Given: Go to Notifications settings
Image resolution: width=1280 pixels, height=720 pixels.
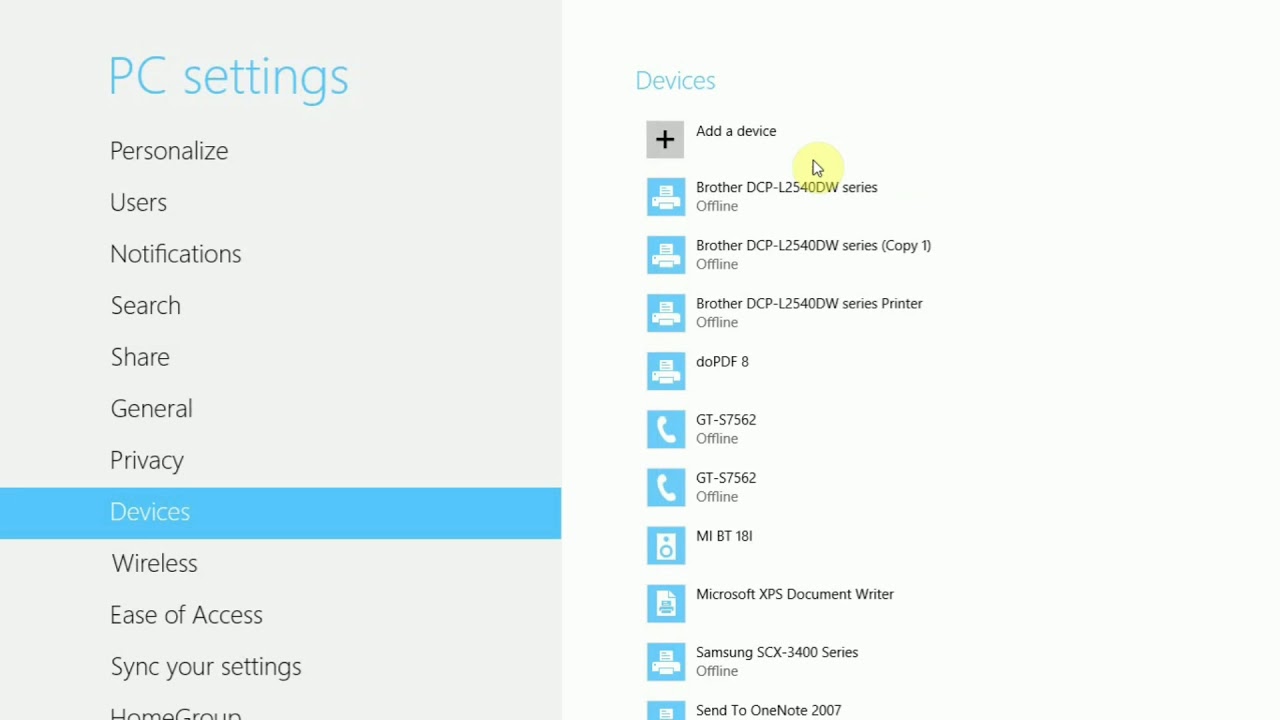Looking at the screenshot, I should pyautogui.click(x=175, y=254).
